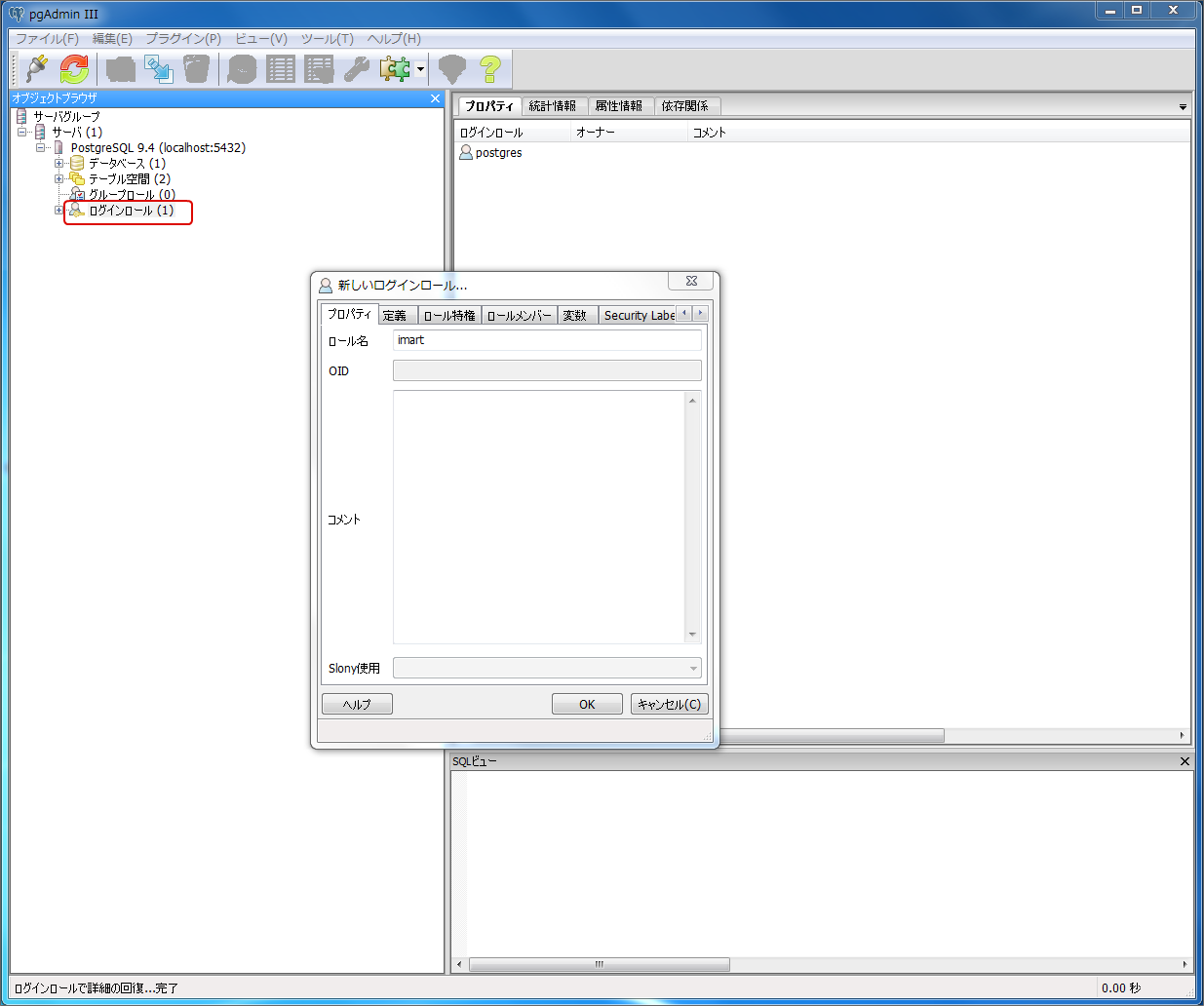Click the ロール名 input field
The image size is (1204, 1006).
[547, 340]
